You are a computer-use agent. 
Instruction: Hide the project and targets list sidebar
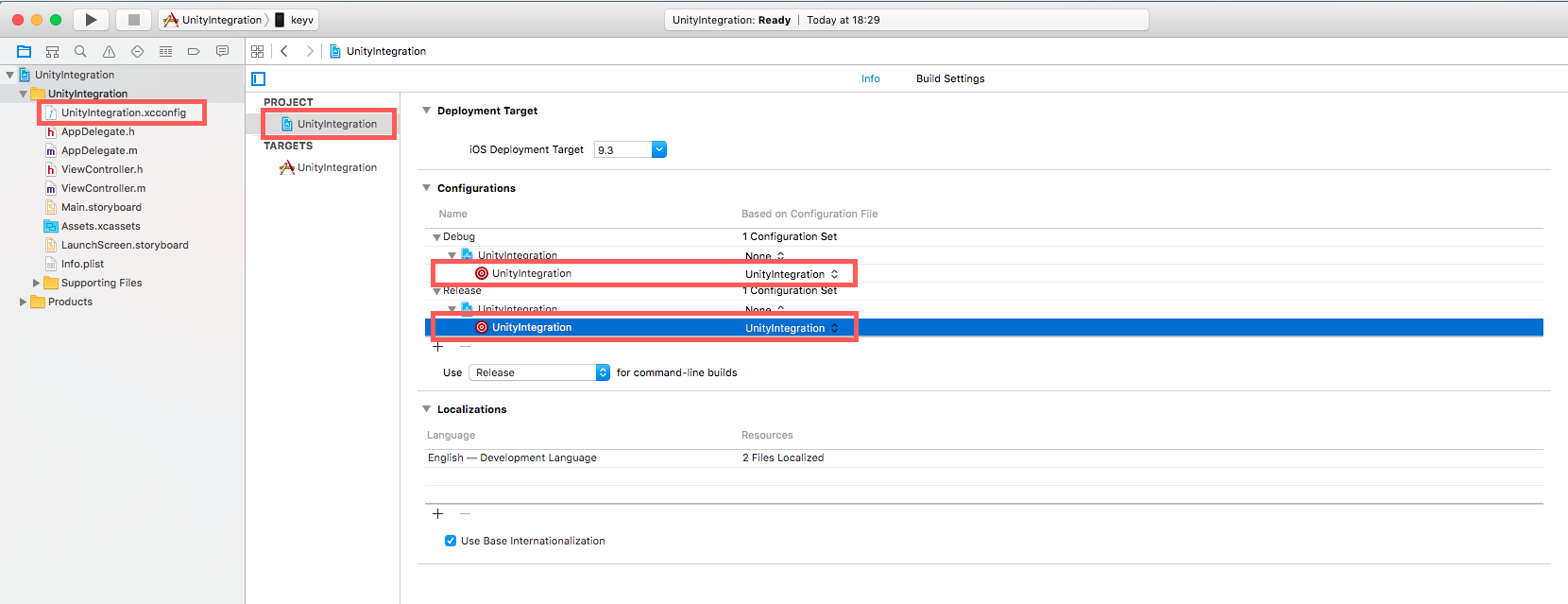click(x=259, y=78)
